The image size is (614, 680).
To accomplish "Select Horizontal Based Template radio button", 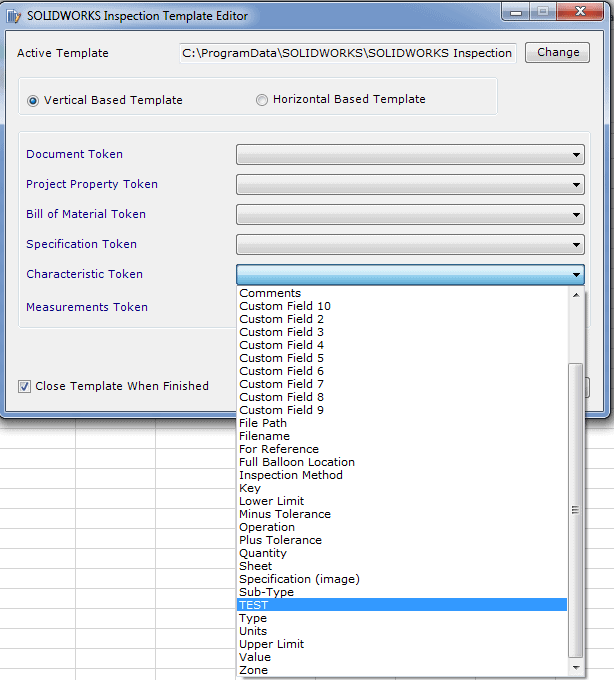I will coord(262,99).
